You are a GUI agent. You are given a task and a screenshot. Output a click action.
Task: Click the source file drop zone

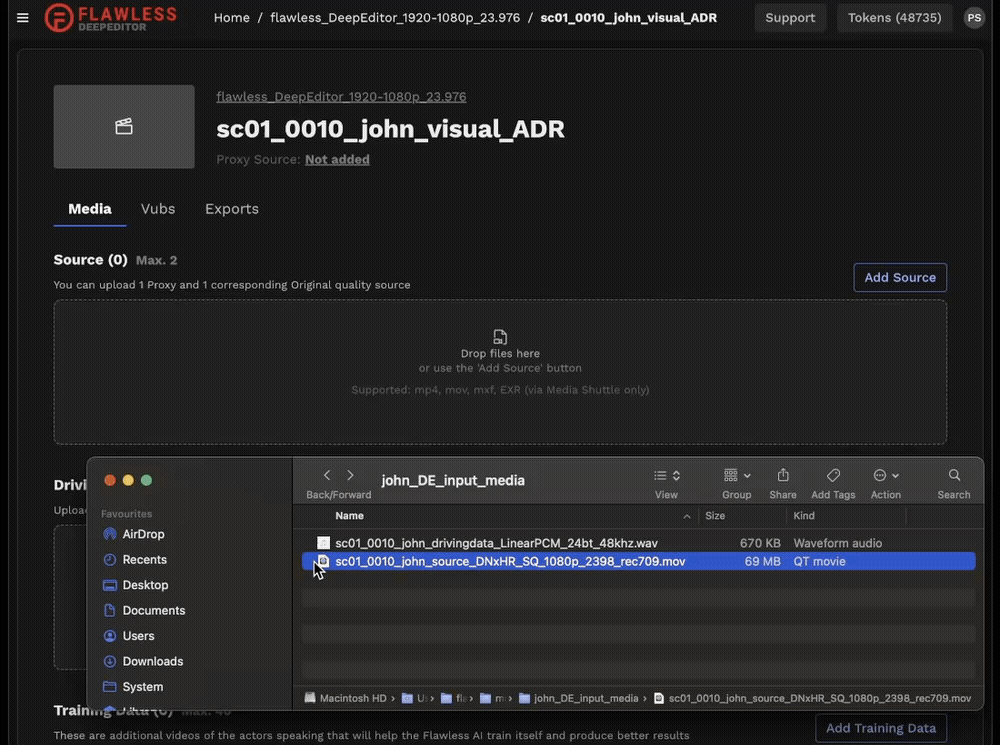[500, 372]
